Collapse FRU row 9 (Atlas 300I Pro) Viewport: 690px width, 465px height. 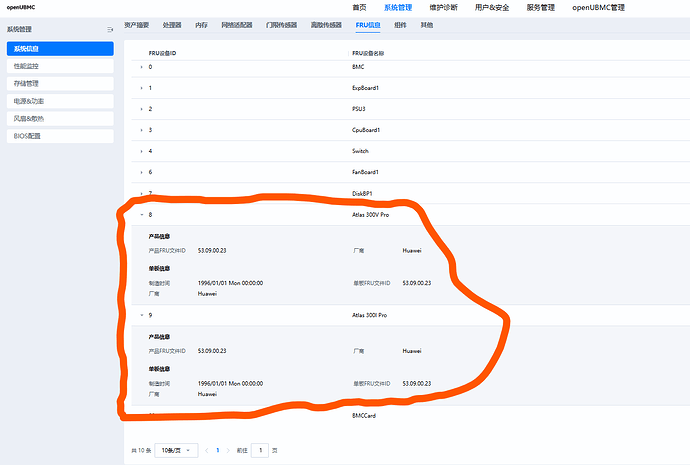coord(141,315)
